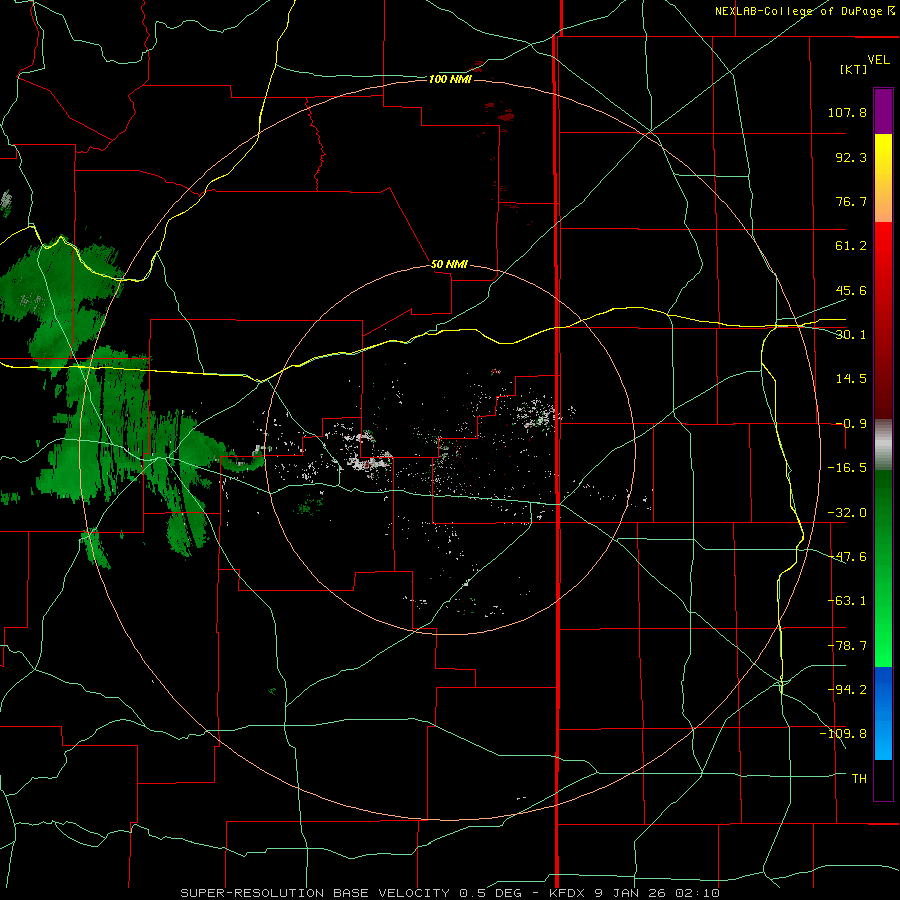Click the blue segment of the velocity color bar
The image size is (900, 900).
[883, 713]
